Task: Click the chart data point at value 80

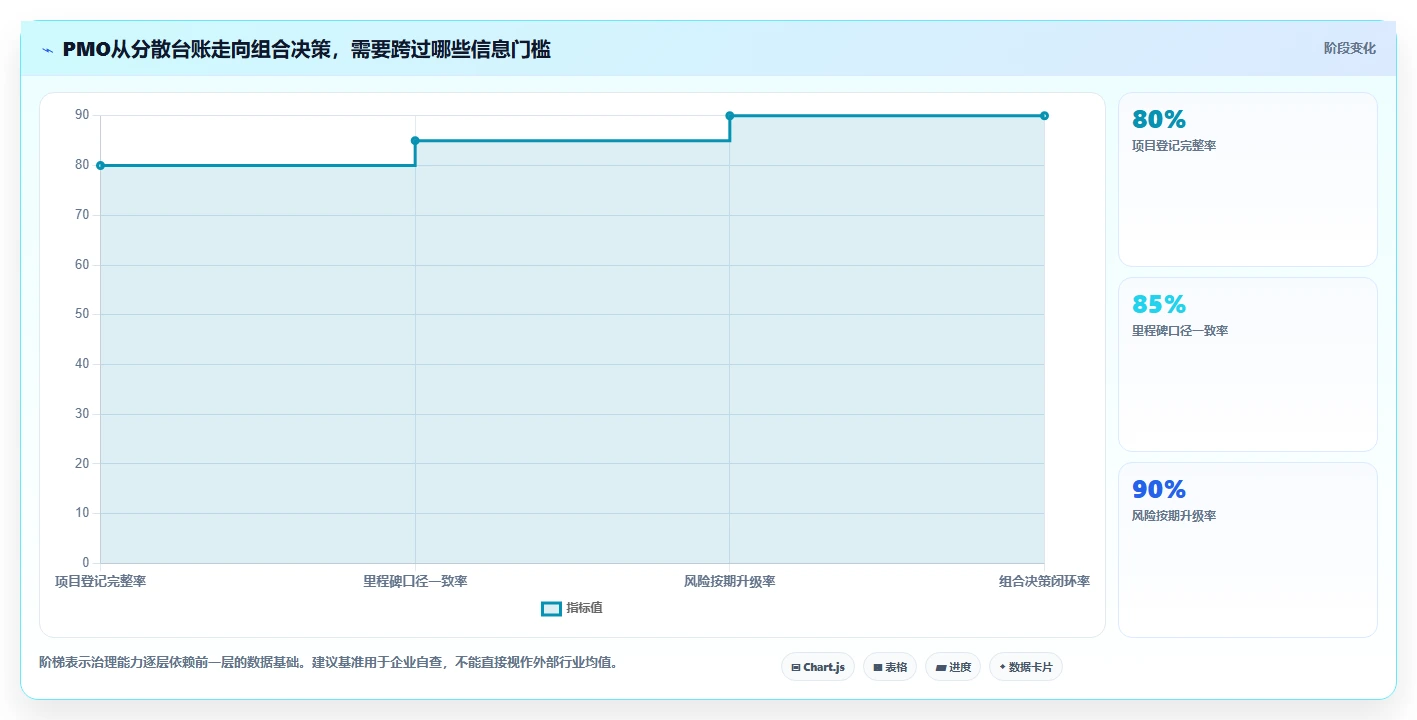Action: click(100, 165)
